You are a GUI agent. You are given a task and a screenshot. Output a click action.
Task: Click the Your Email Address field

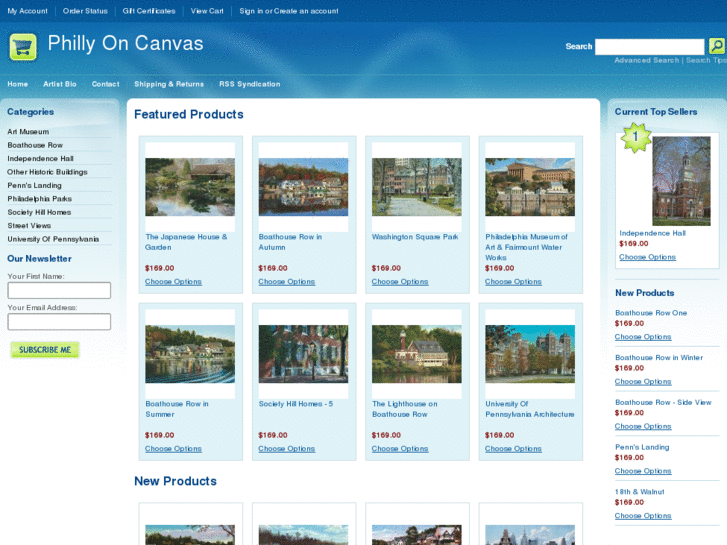[x=59, y=322]
